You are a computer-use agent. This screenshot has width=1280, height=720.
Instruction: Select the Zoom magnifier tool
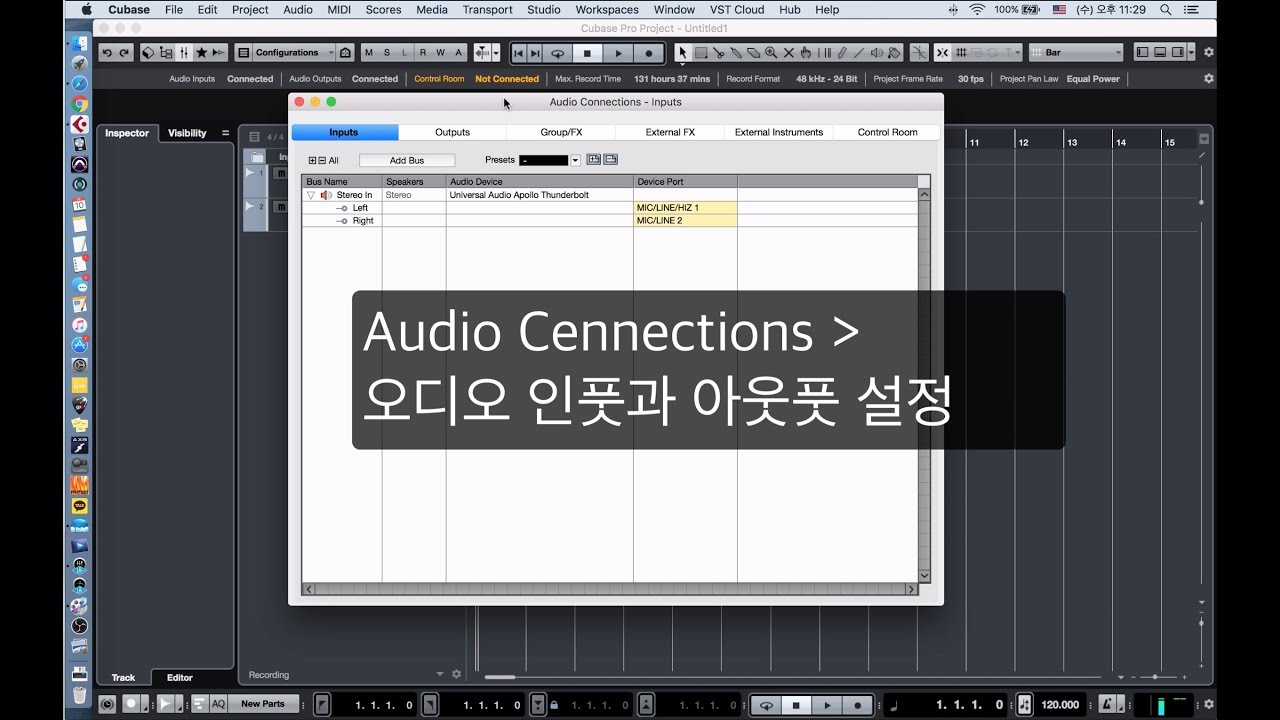coord(771,53)
